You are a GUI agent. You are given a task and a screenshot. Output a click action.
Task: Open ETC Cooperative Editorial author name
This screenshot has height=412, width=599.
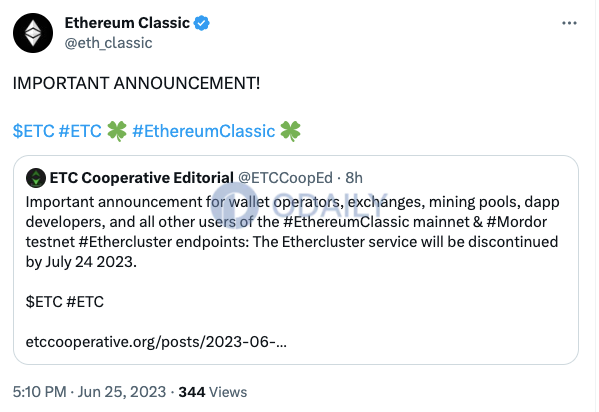[142, 178]
